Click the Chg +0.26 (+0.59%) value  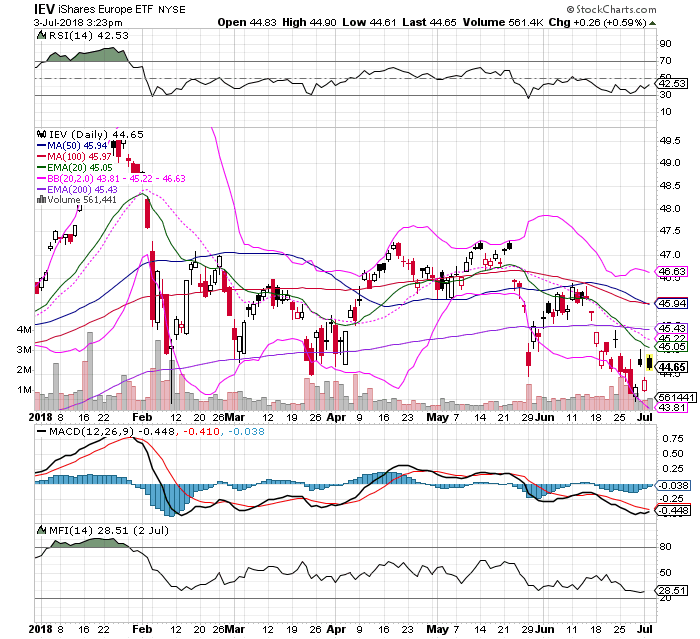pyautogui.click(x=597, y=22)
